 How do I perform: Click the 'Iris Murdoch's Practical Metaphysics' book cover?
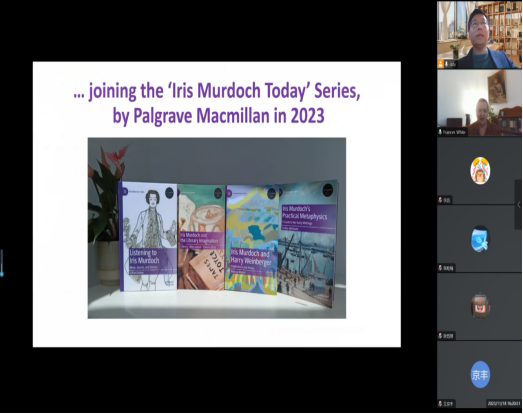308,244
